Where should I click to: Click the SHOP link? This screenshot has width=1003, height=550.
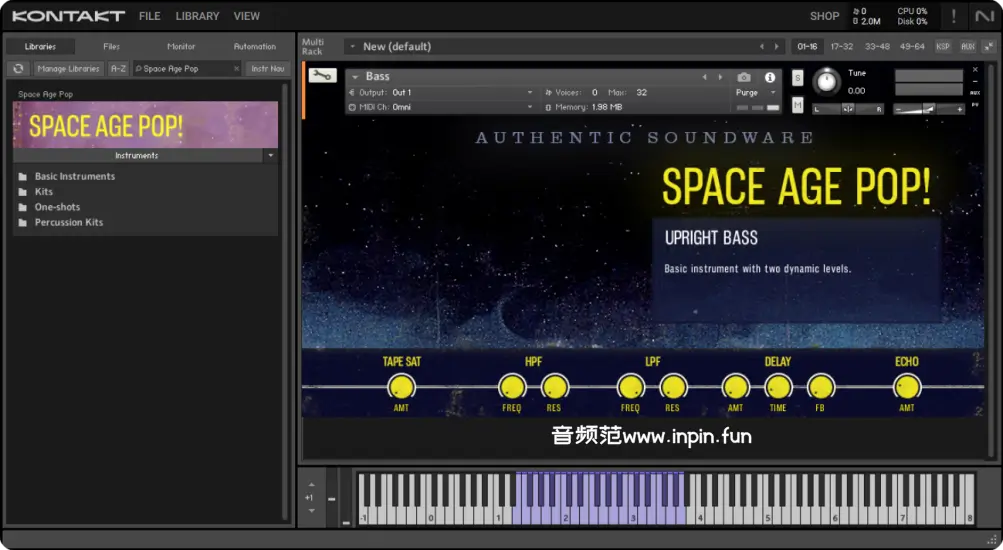click(x=824, y=16)
